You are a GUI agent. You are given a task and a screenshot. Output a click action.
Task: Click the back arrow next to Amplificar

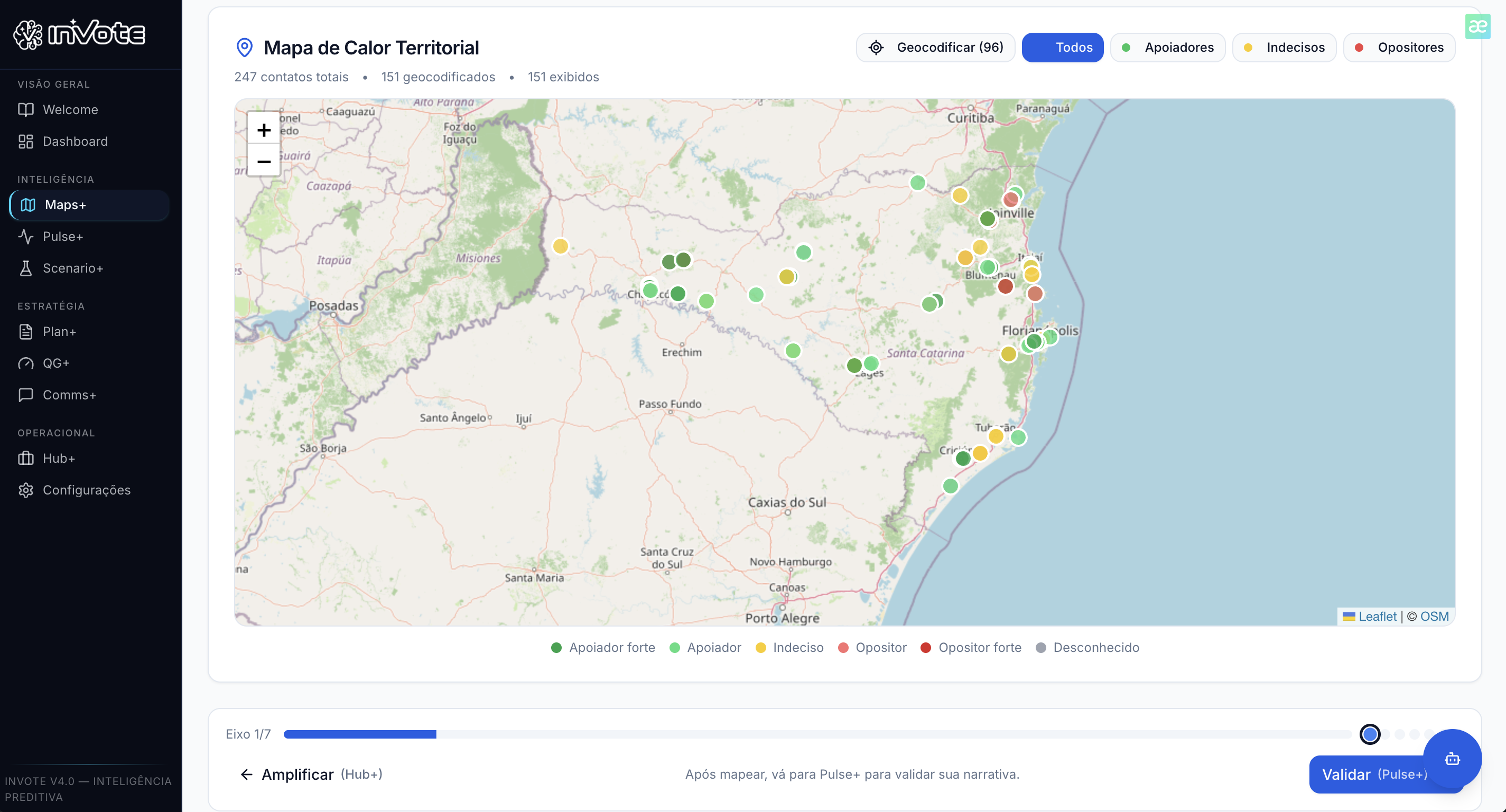(247, 774)
